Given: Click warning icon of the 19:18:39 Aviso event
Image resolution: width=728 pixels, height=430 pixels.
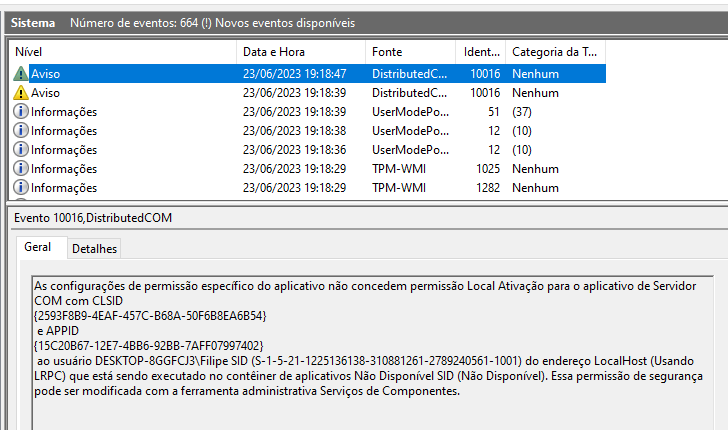Looking at the screenshot, I should (20, 92).
